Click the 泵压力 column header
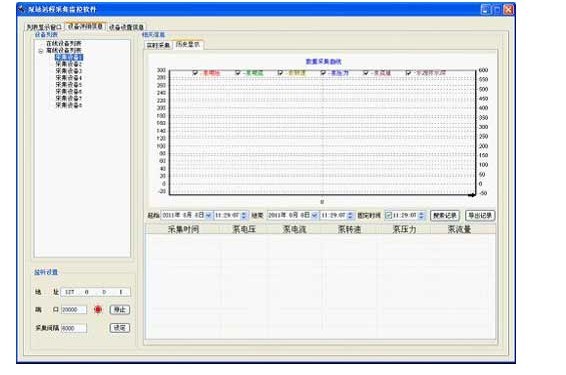Screen dimensions: 566x375 [x=404, y=229]
